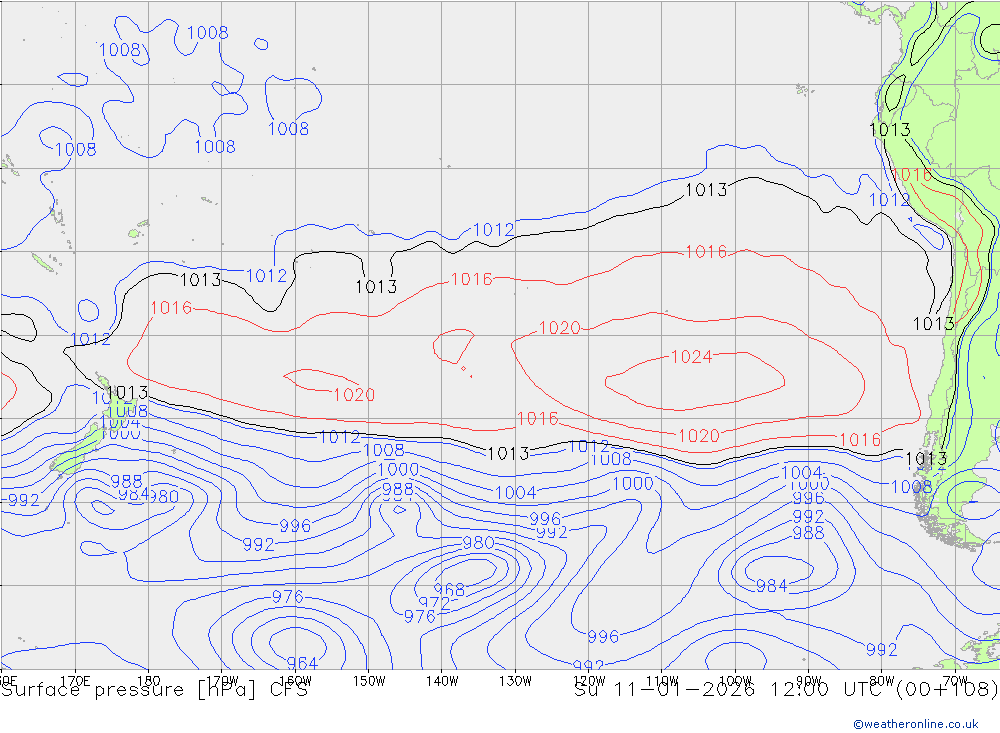This screenshot has width=1000, height=733.
Task: Click the weatheronline.co.uk copyright link
Action: (x=916, y=724)
